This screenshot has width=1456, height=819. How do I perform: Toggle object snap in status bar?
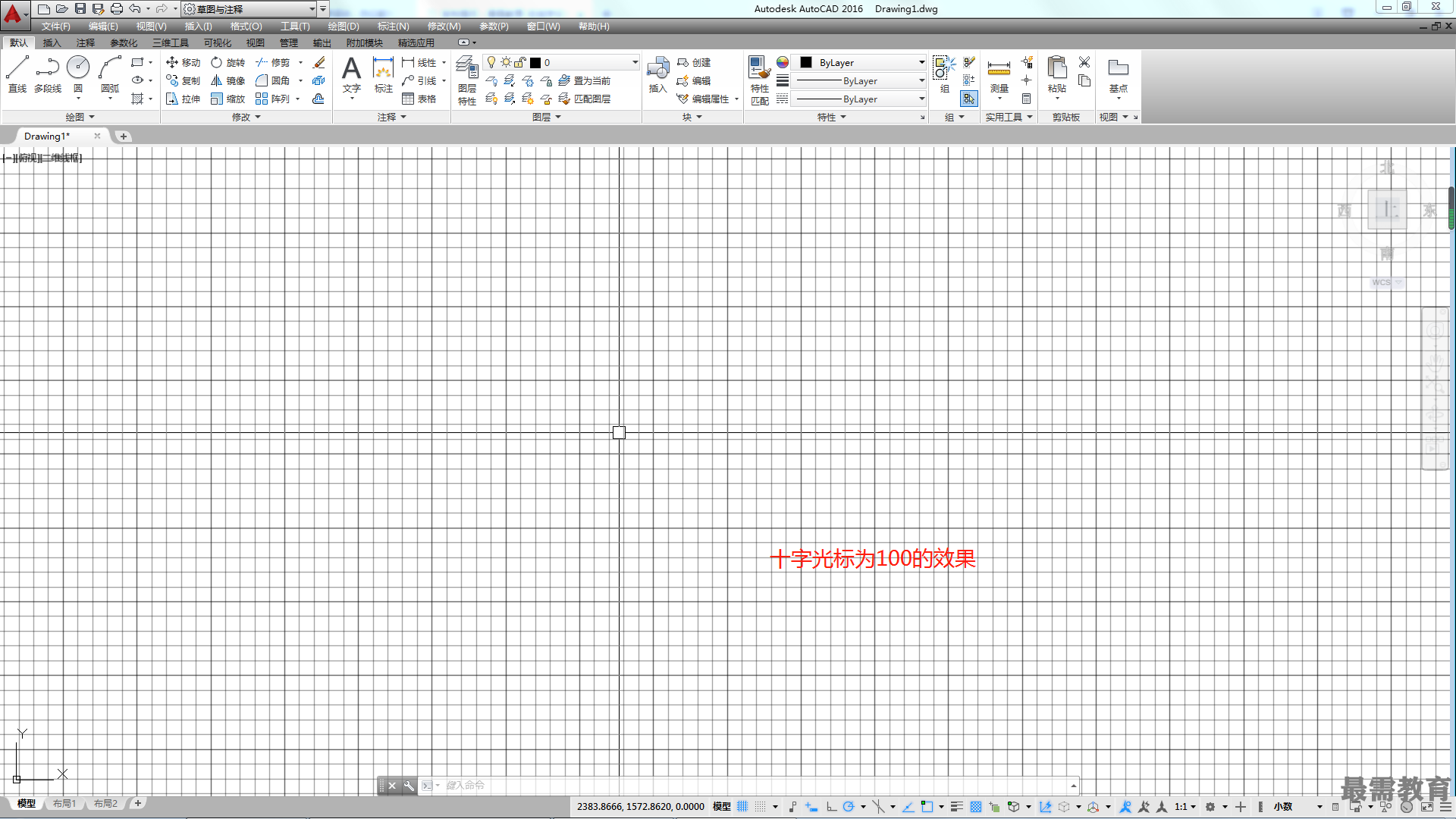coord(927,807)
